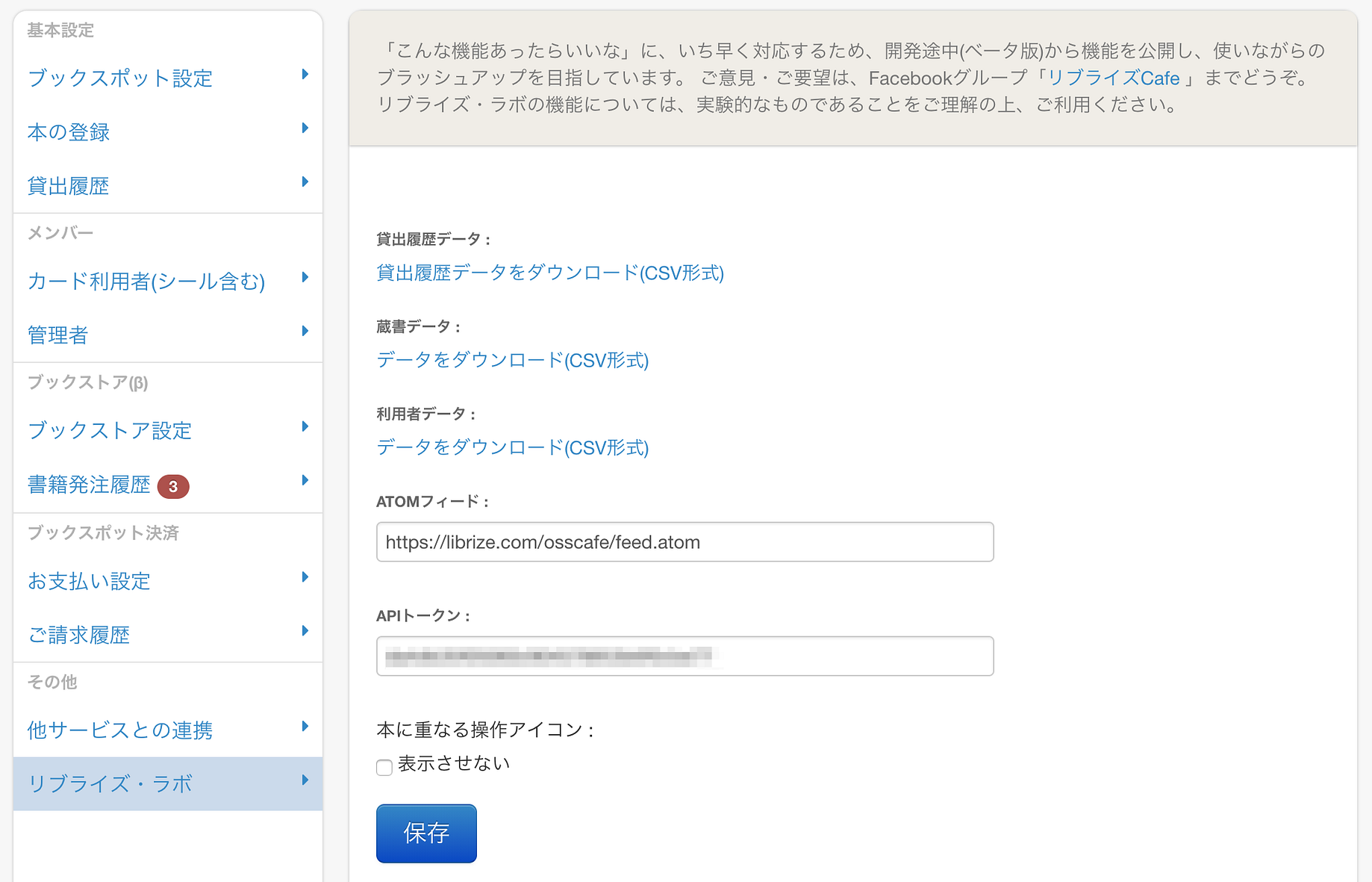Click the ATOMフィード URL field
This screenshot has height=882, width=1372.
[685, 541]
